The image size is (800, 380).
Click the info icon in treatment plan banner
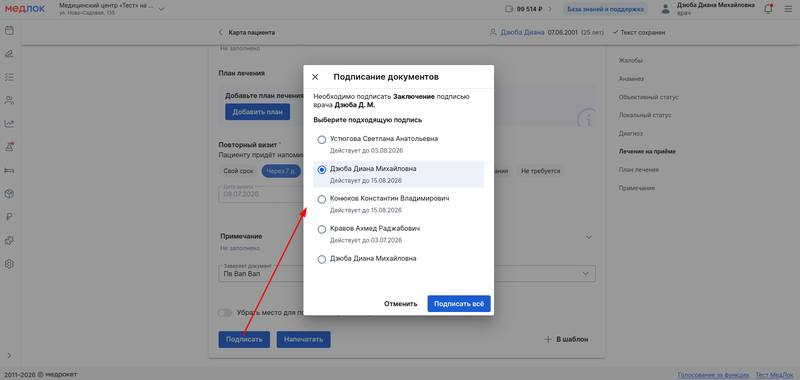click(588, 119)
